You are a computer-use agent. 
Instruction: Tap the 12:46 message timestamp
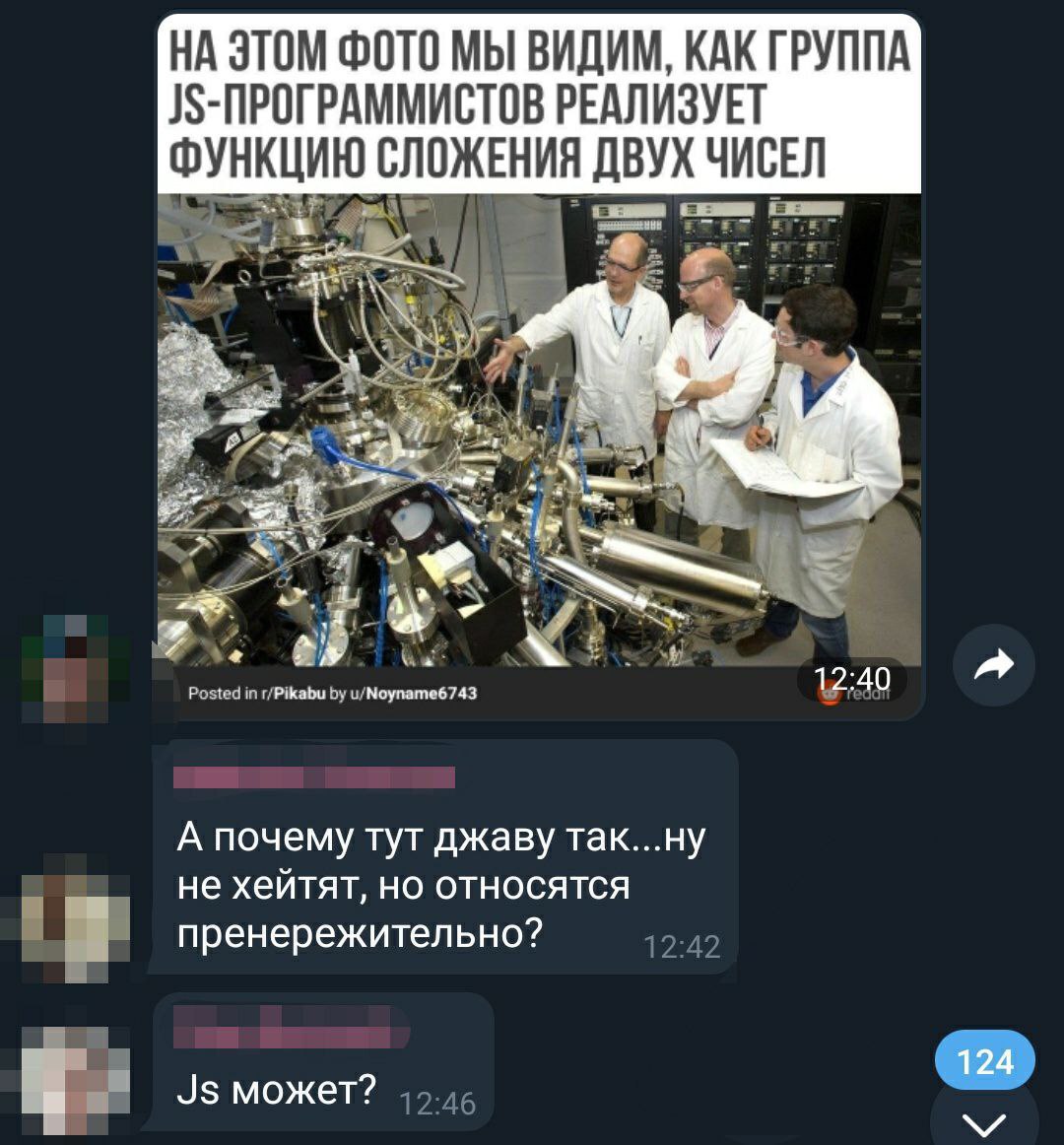click(x=437, y=1104)
